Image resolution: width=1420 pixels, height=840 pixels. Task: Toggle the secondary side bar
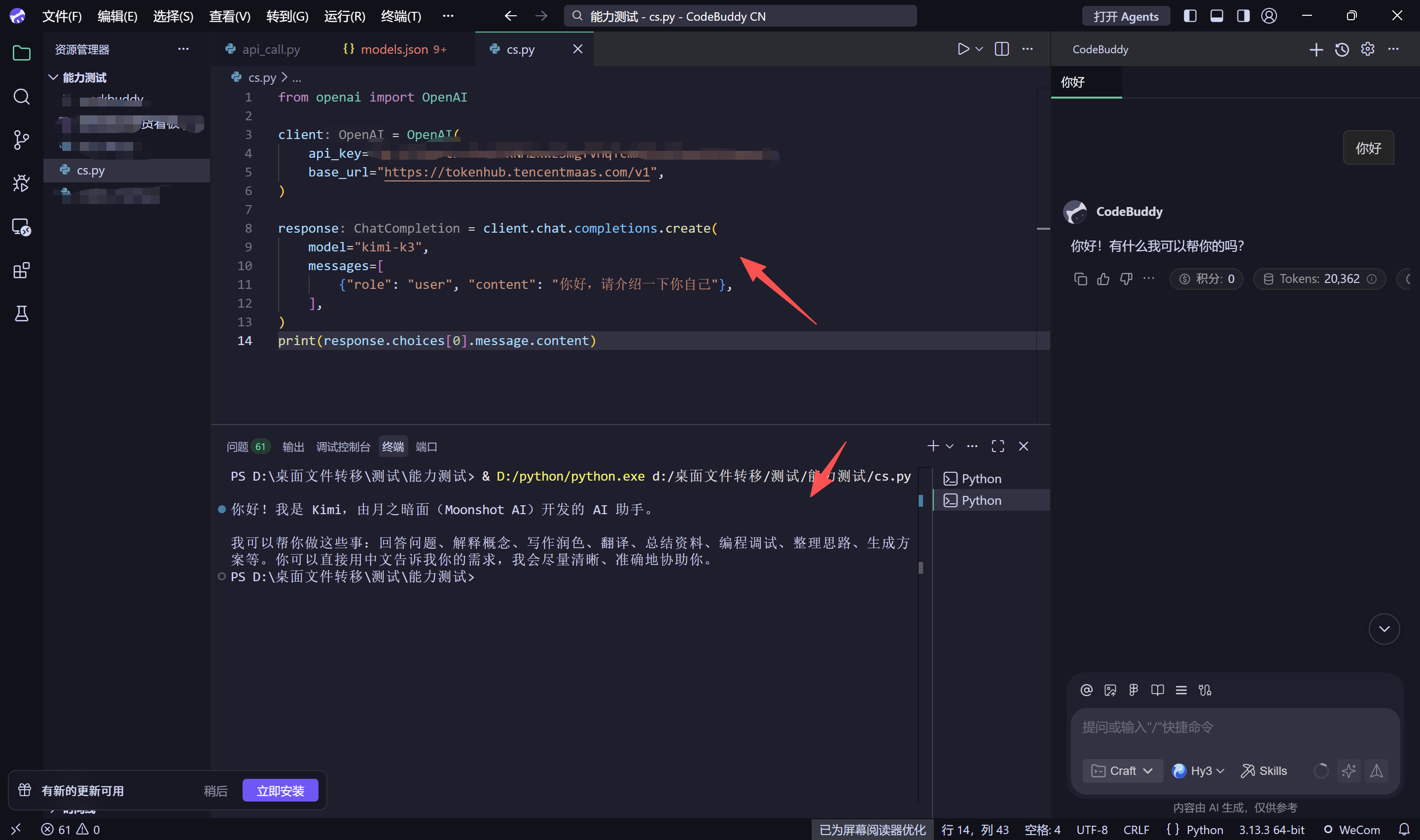coord(1243,16)
